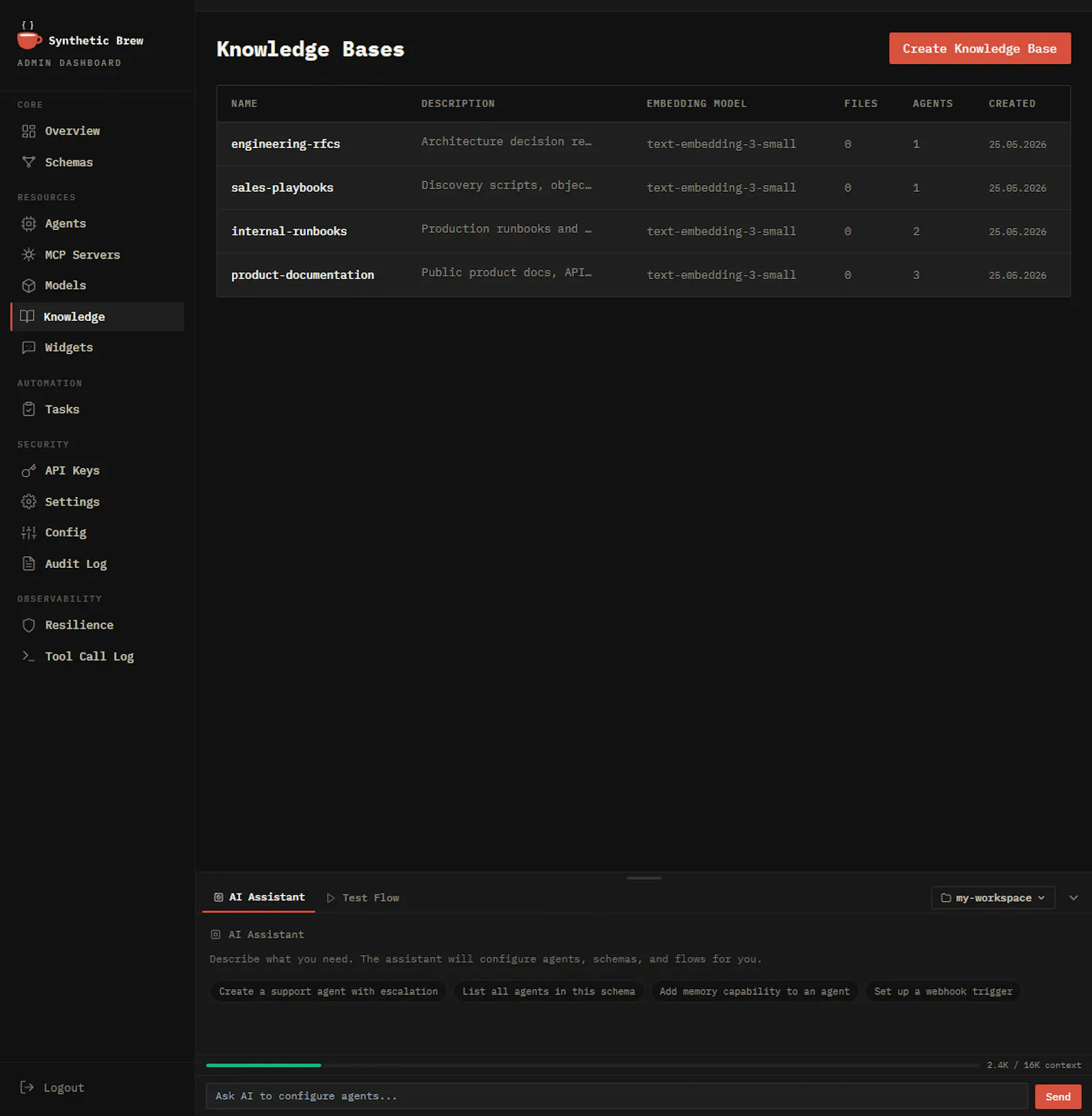The image size is (1092, 1116).
Task: Choose 'Set up a webhook trigger' suggestion
Action: 943,991
